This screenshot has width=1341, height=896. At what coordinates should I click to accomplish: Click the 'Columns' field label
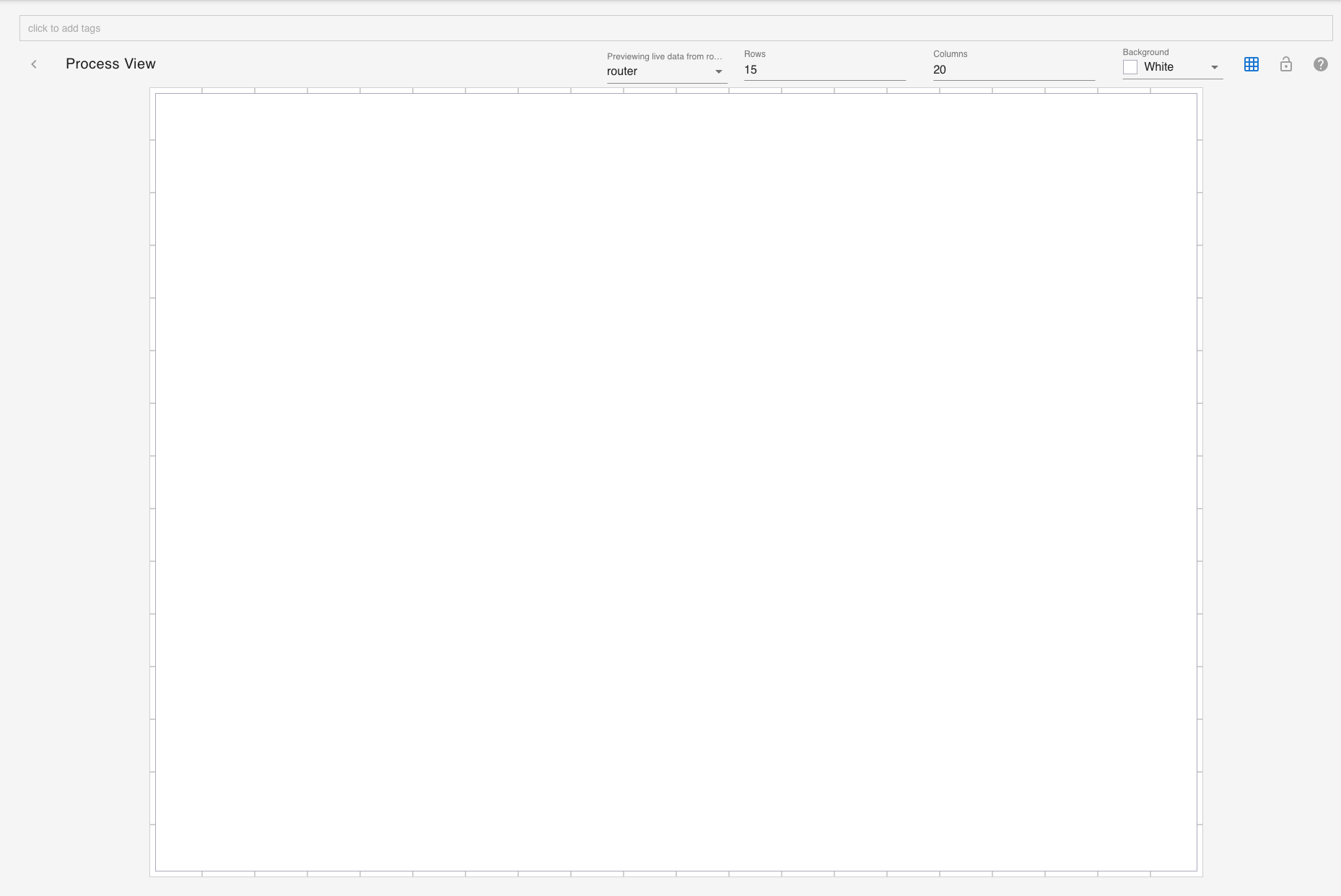coord(950,54)
